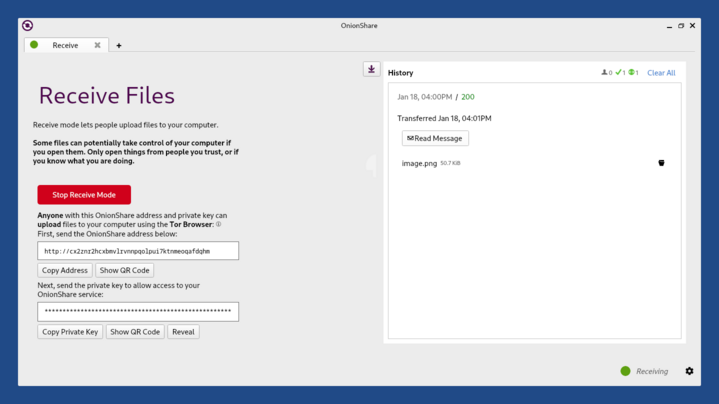Image resolution: width=719 pixels, height=404 pixels.
Task: Click the OnionShare logo icon in title bar
Action: 28,26
